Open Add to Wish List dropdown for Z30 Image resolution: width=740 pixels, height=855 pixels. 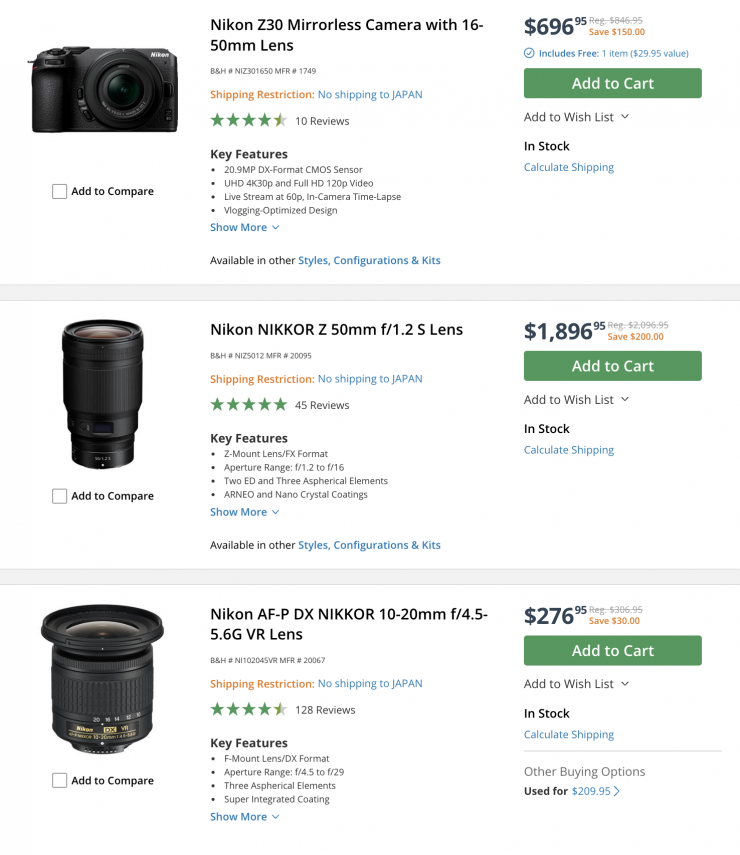coord(576,117)
